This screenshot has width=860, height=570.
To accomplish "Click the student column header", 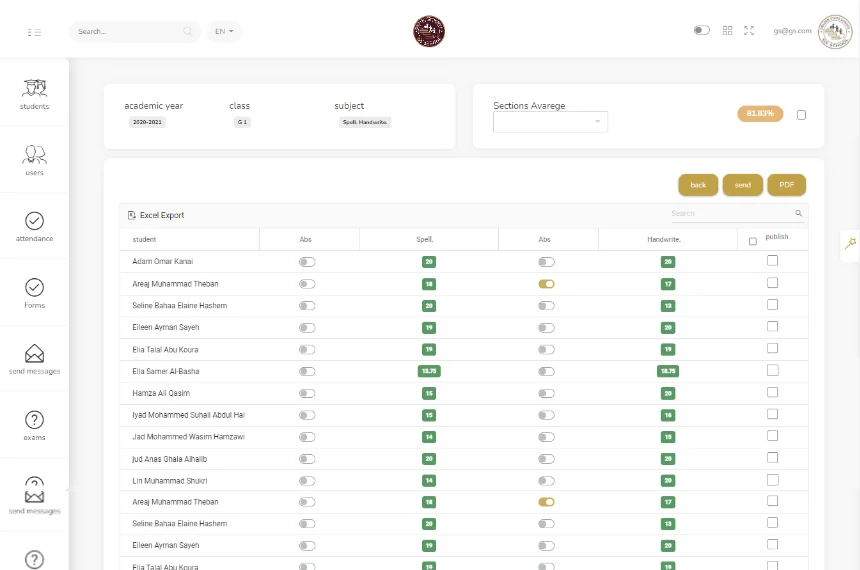I will pyautogui.click(x=144, y=240).
